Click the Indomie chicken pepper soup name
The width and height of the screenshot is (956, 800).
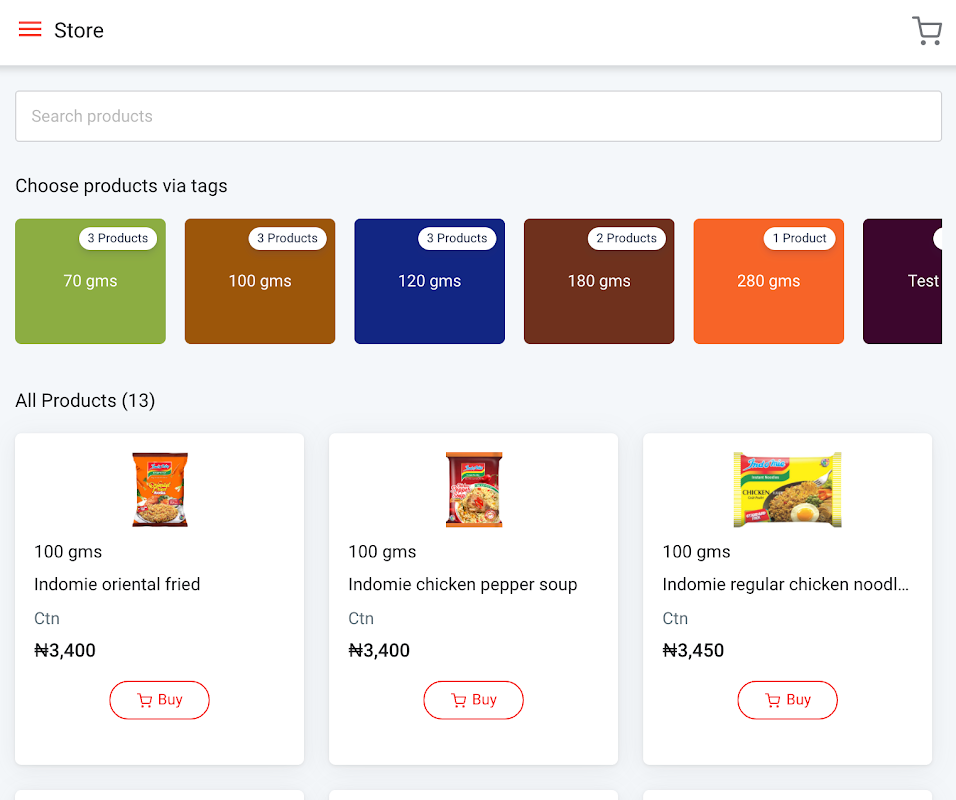[462, 584]
